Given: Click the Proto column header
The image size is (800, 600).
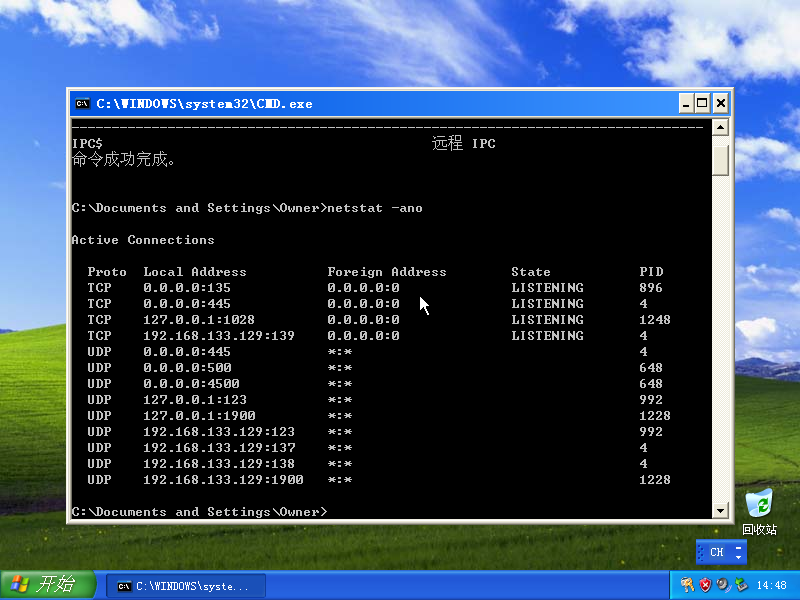Looking at the screenshot, I should pyautogui.click(x=107, y=272).
